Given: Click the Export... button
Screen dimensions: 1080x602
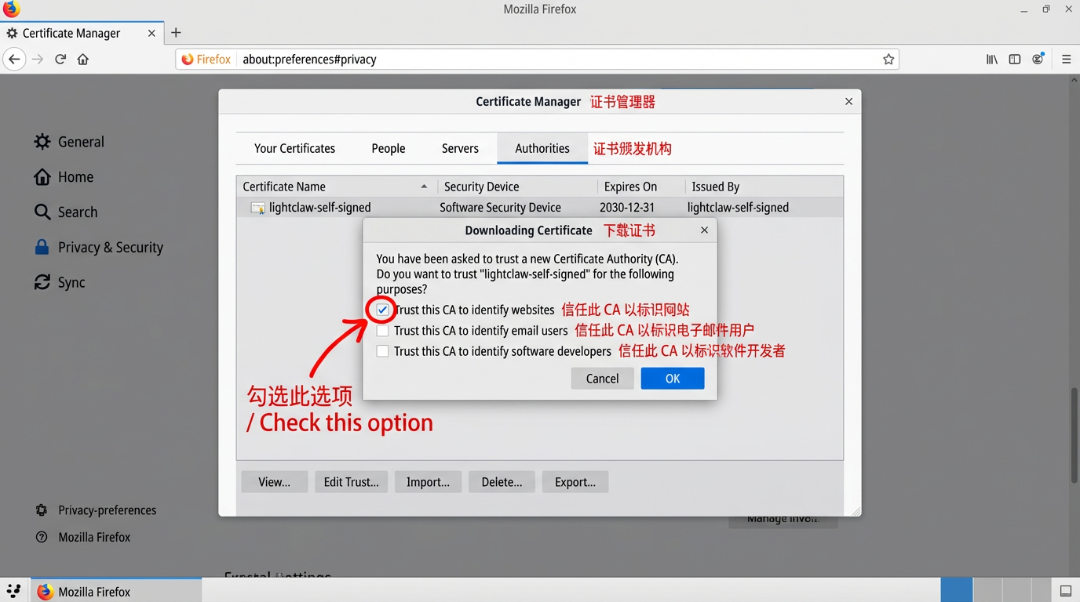Looking at the screenshot, I should [575, 482].
